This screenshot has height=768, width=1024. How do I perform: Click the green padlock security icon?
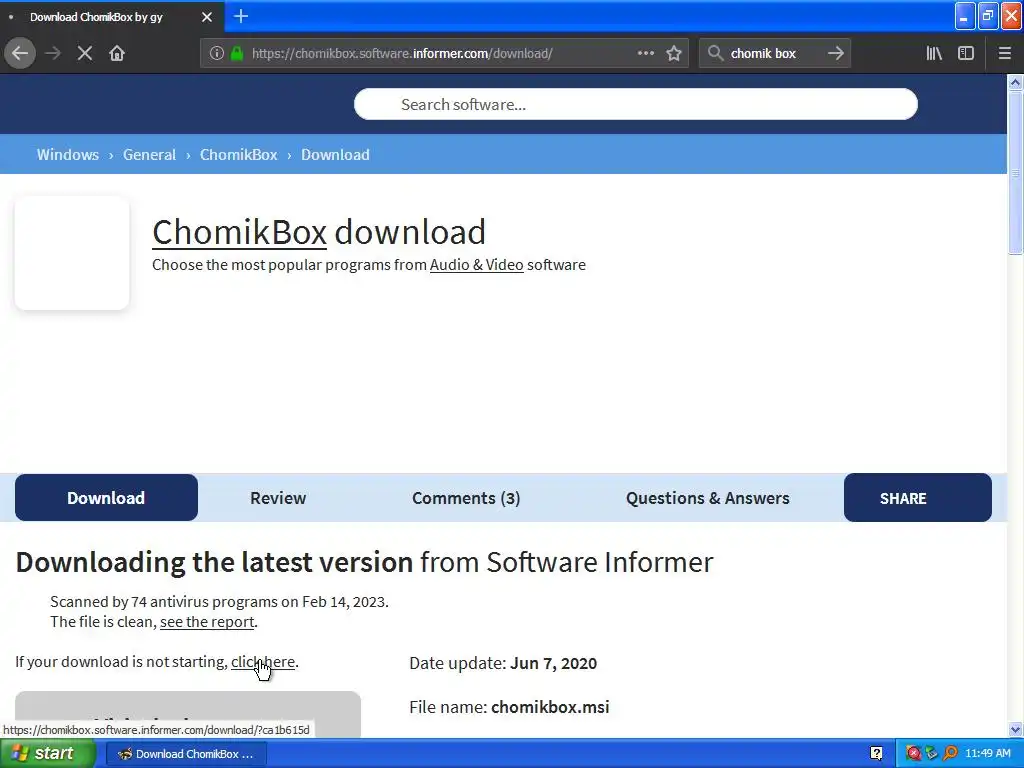[237, 54]
